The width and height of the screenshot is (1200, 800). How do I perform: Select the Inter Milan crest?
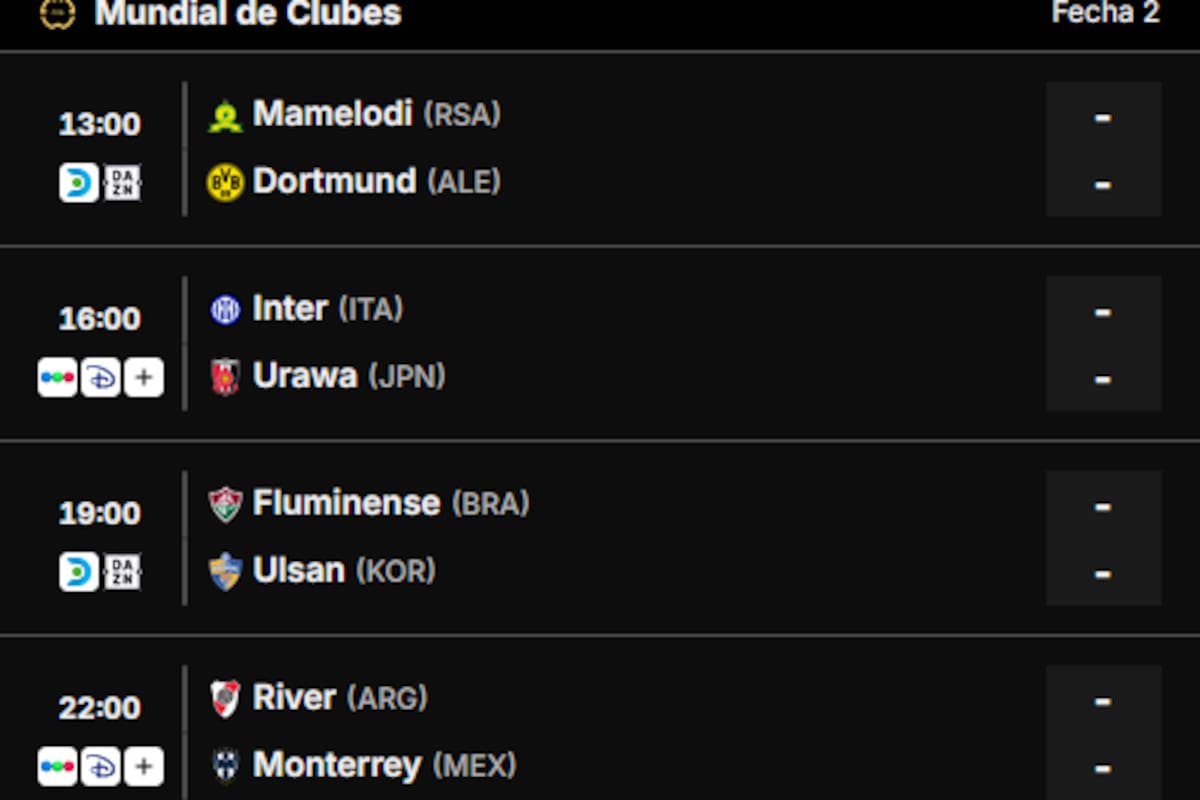pyautogui.click(x=226, y=308)
